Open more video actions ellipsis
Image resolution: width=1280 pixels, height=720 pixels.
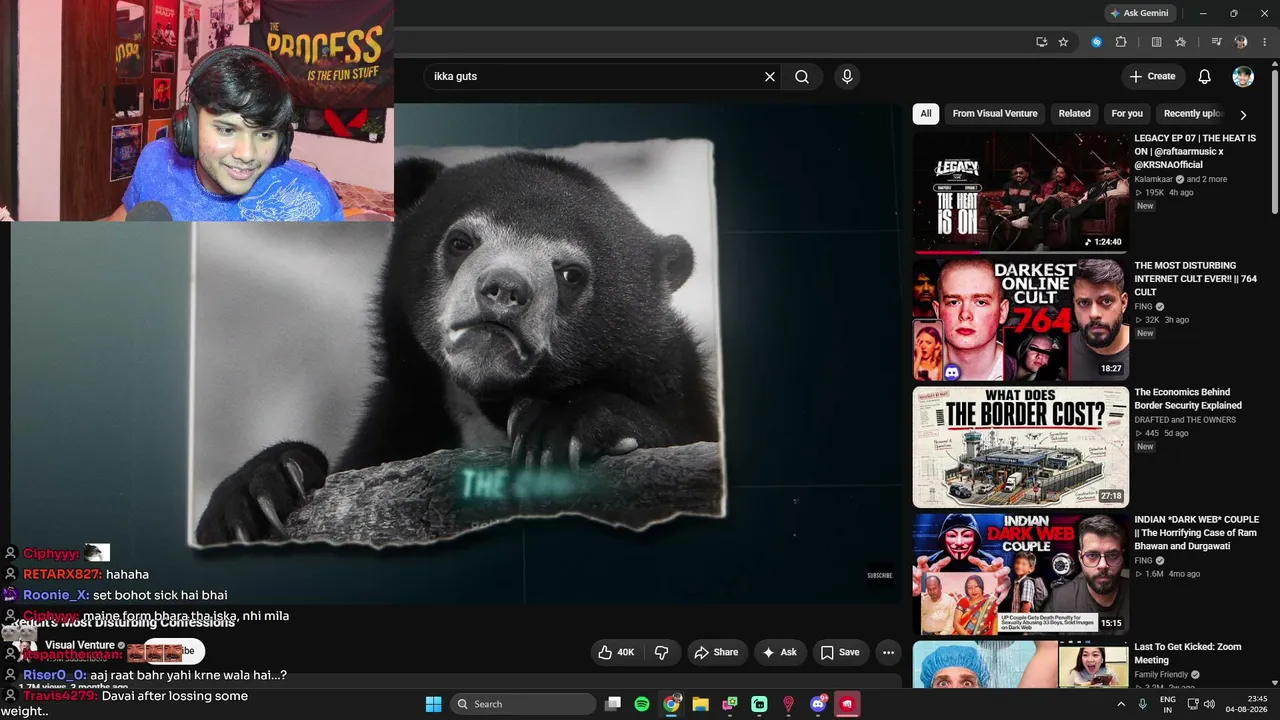tap(888, 652)
